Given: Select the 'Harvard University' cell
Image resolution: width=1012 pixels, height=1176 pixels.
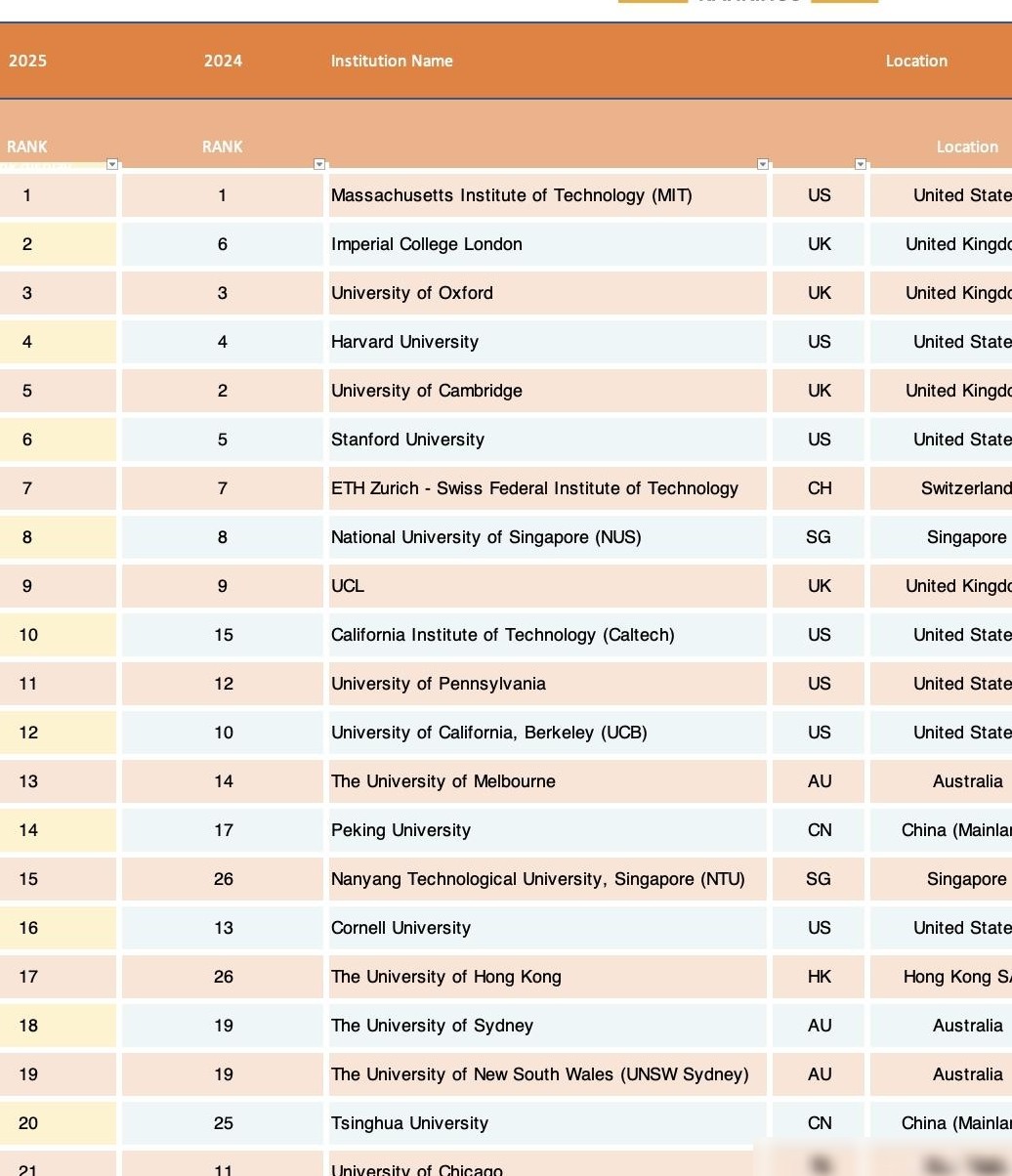Looking at the screenshot, I should [548, 342].
